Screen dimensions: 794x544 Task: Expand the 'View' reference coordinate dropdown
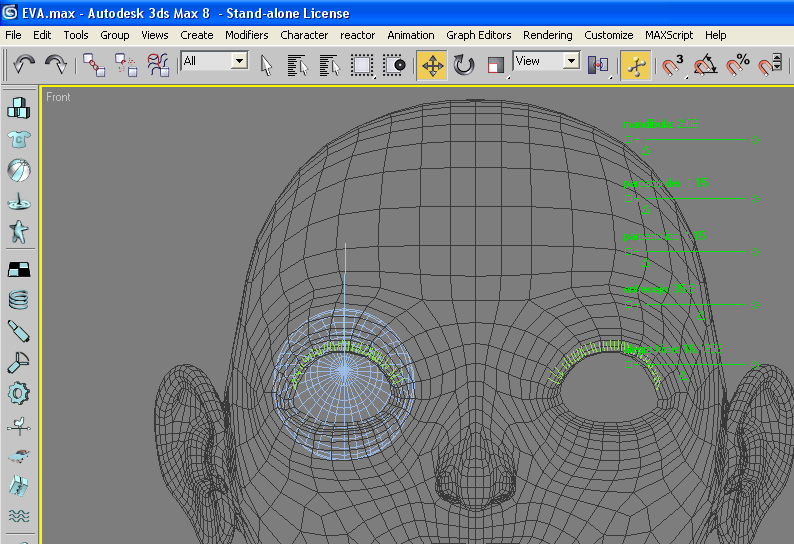(x=570, y=61)
